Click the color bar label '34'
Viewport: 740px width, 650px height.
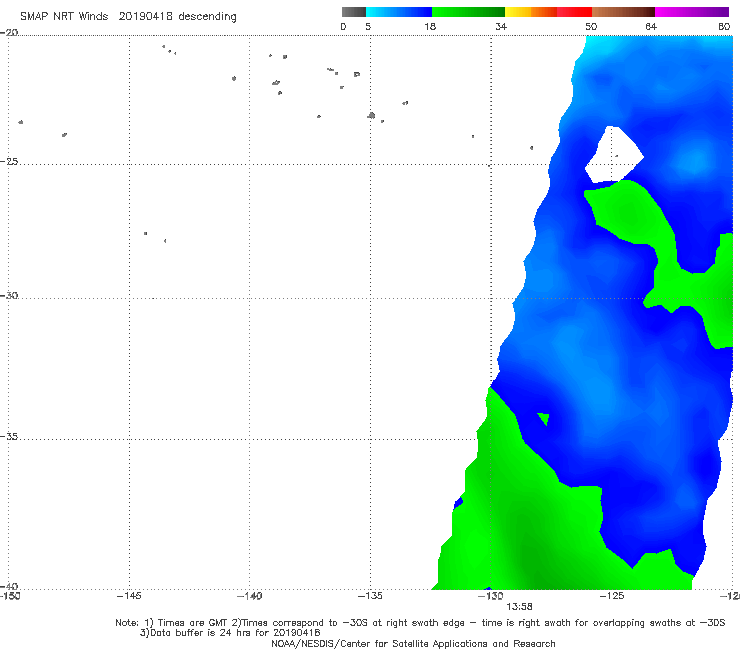501,26
